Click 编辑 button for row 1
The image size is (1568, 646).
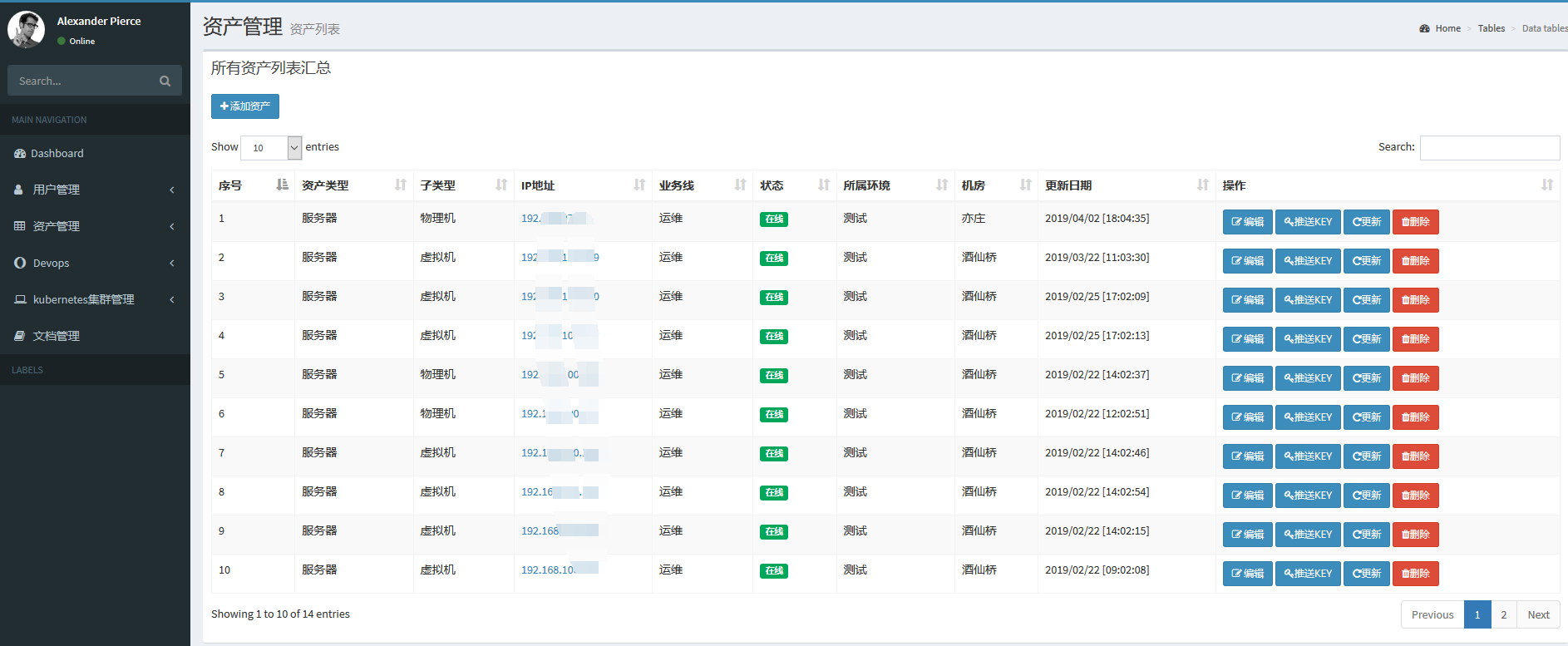pos(1247,222)
